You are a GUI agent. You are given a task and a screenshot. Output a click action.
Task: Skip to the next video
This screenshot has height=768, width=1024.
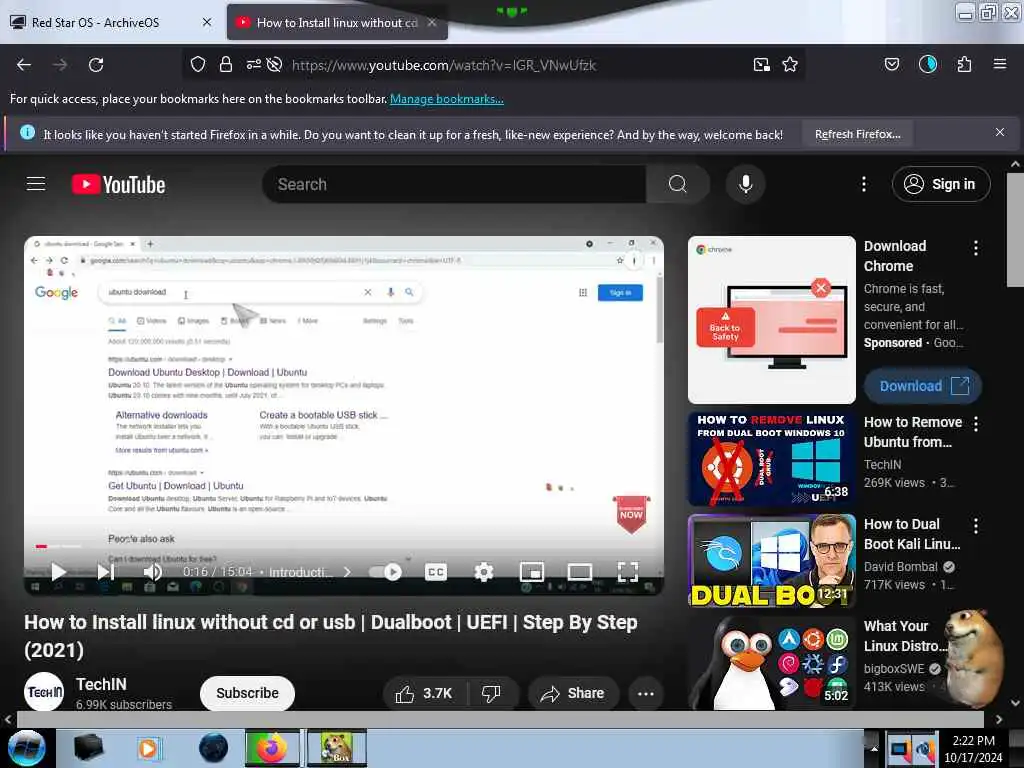coord(106,572)
